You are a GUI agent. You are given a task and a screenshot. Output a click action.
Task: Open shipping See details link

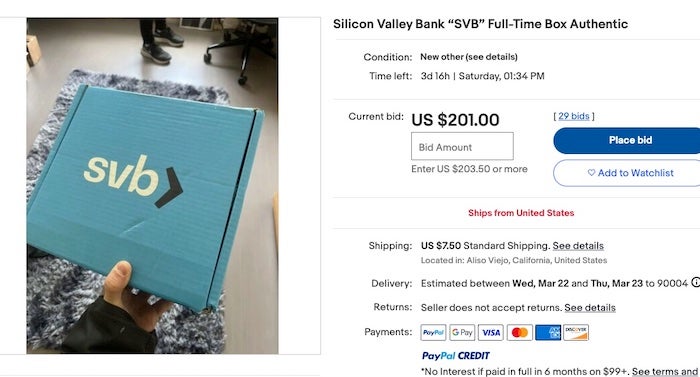coord(578,246)
